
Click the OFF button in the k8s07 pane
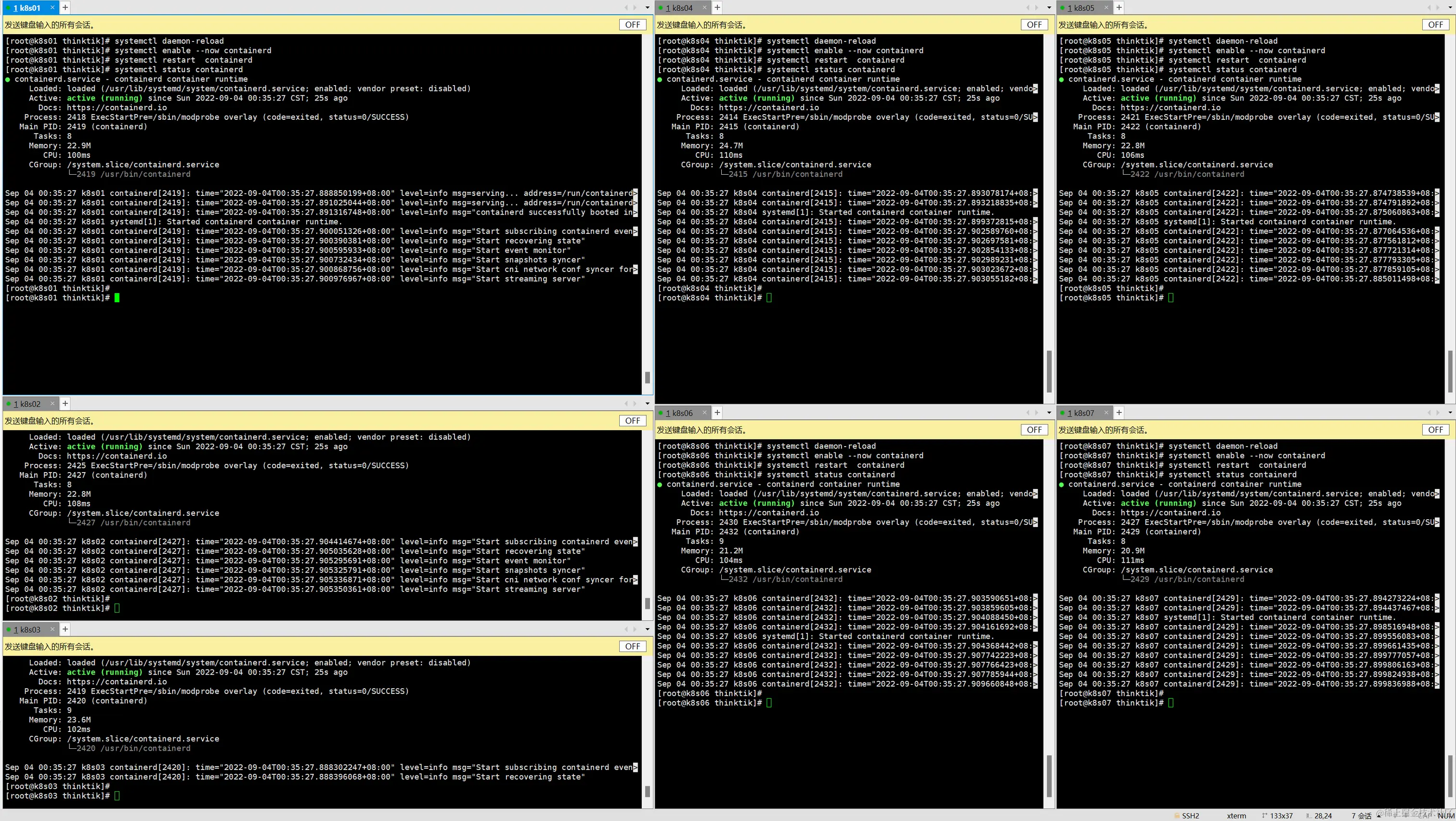coord(1435,429)
